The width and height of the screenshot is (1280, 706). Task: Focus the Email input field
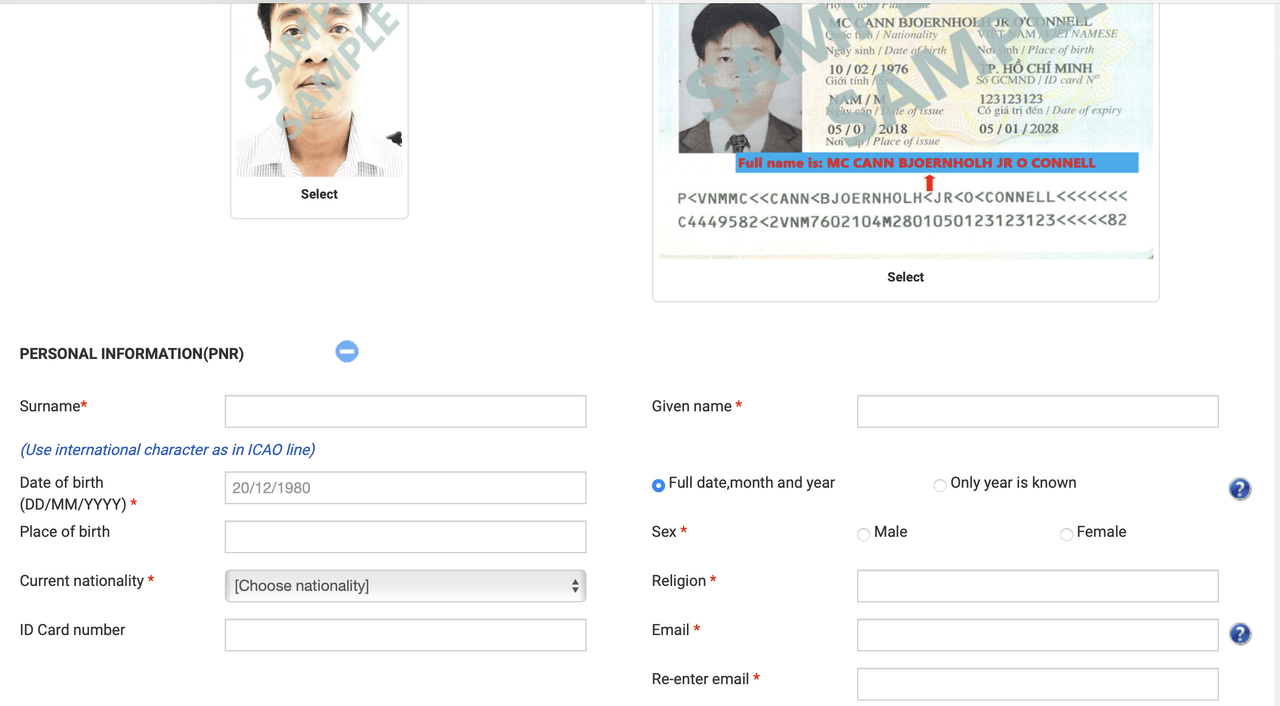[x=1037, y=635]
